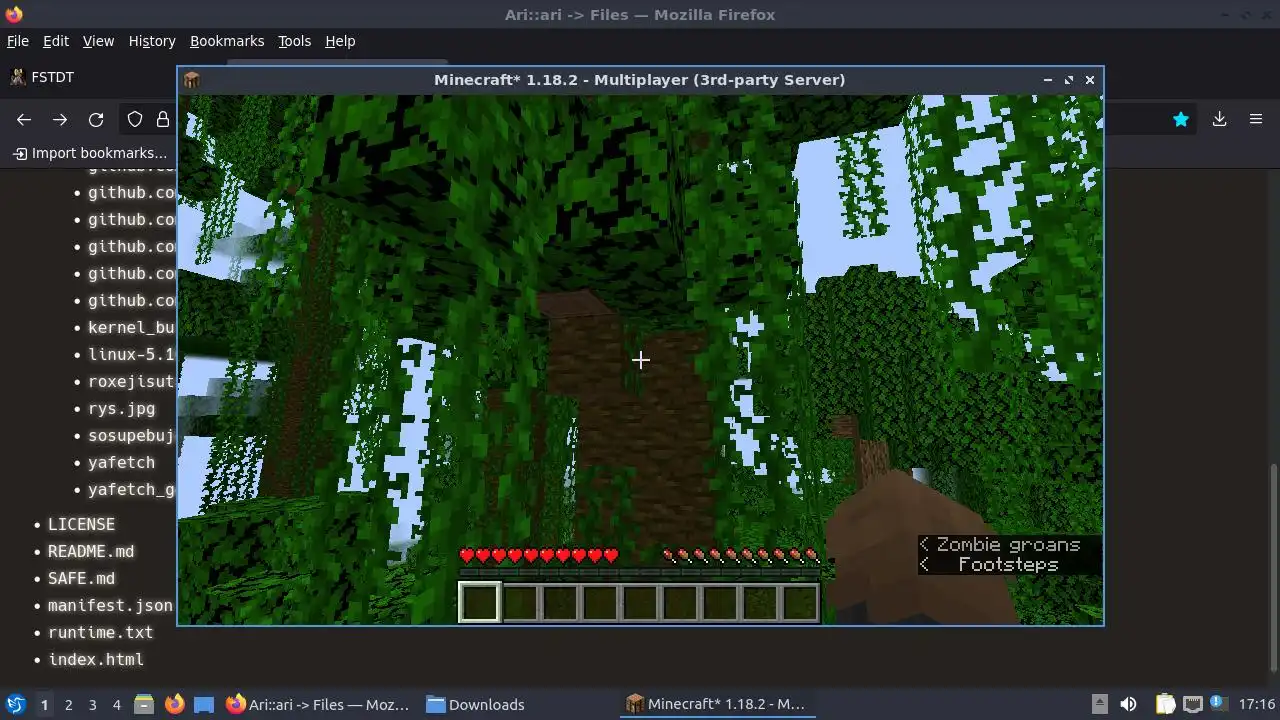1280x720 pixels.
Task: Click the Firefox page vertical scrollbar thumb
Action: [x=1273, y=567]
